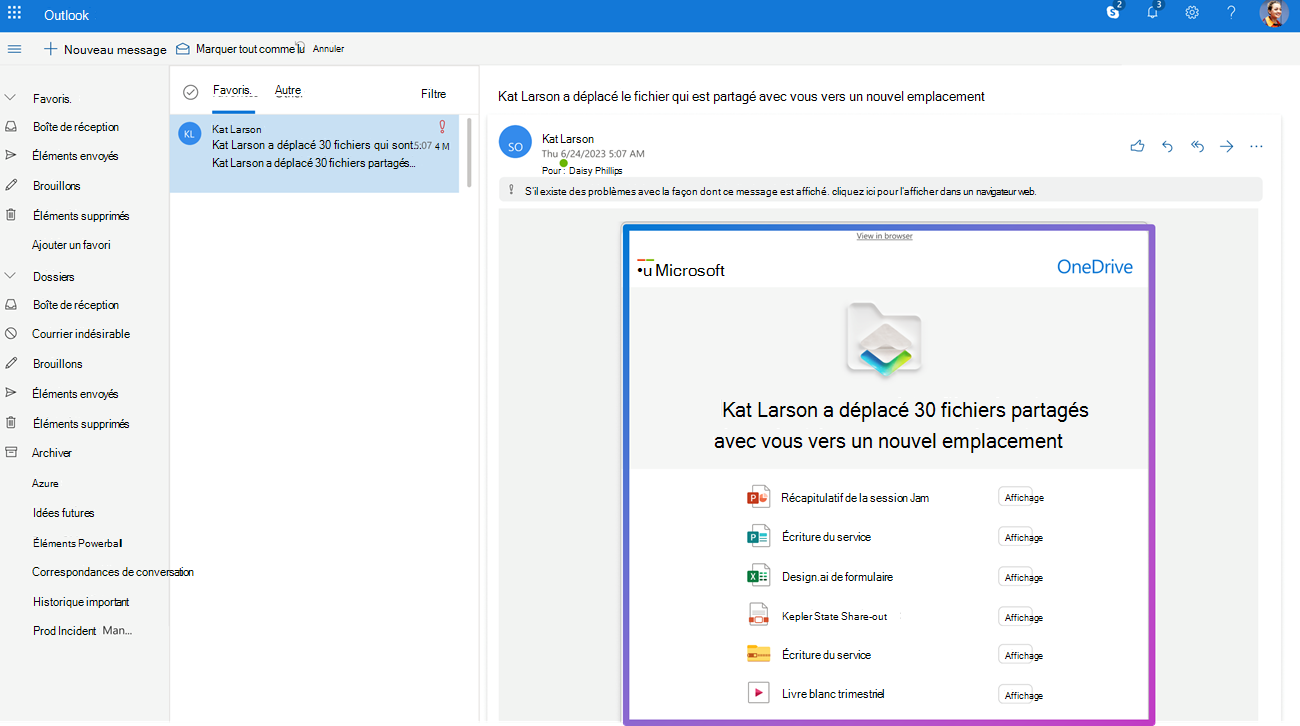Screen dimensions: 1300x726
Task: Click Affichage for Récapitulatif de la session Jam
Action: [1023, 498]
